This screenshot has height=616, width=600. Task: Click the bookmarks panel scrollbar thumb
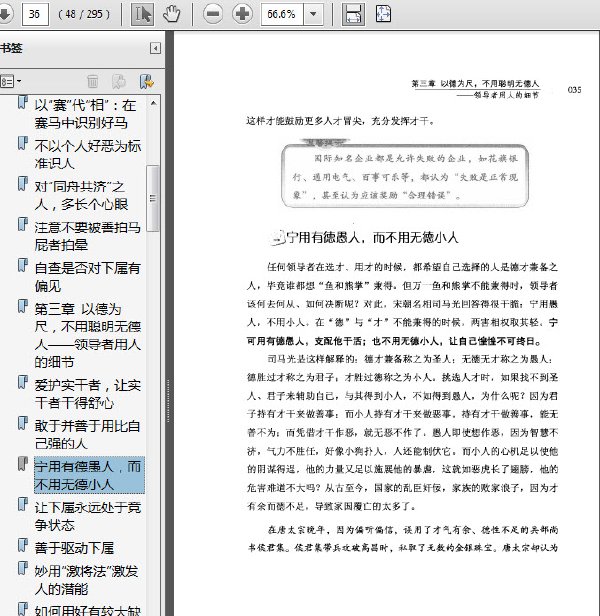153,198
